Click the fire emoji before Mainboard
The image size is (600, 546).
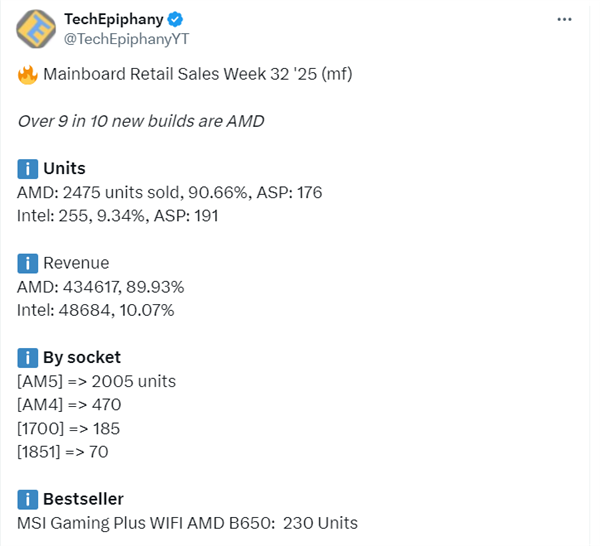tap(27, 74)
